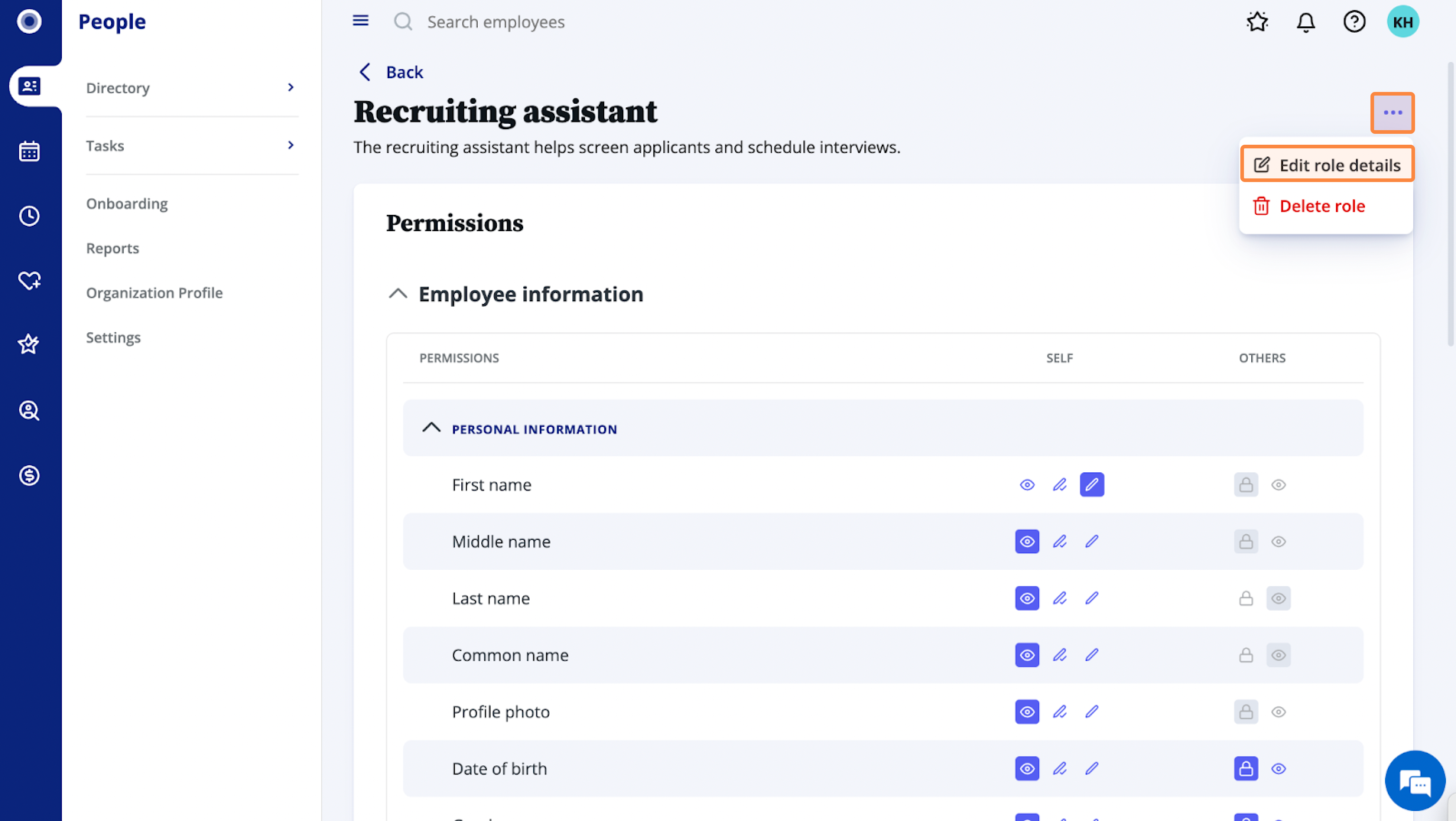1456x821 pixels.
Task: Click the SELF column header
Action: coord(1059,358)
